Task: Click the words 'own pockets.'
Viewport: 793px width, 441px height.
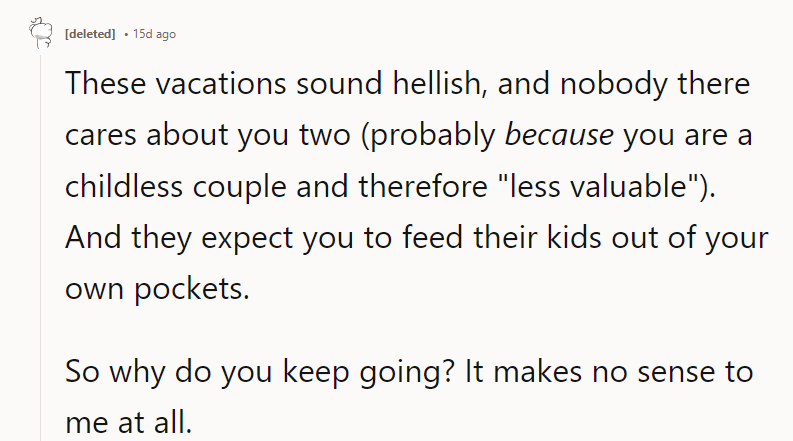Action: (157, 289)
